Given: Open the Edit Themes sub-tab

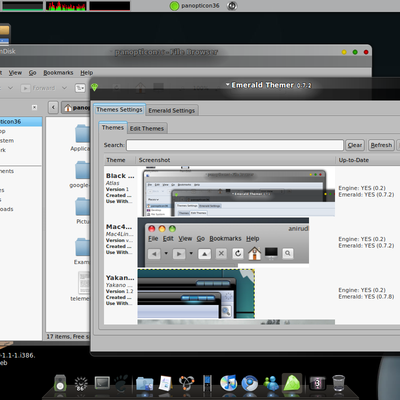Looking at the screenshot, I should (147, 128).
